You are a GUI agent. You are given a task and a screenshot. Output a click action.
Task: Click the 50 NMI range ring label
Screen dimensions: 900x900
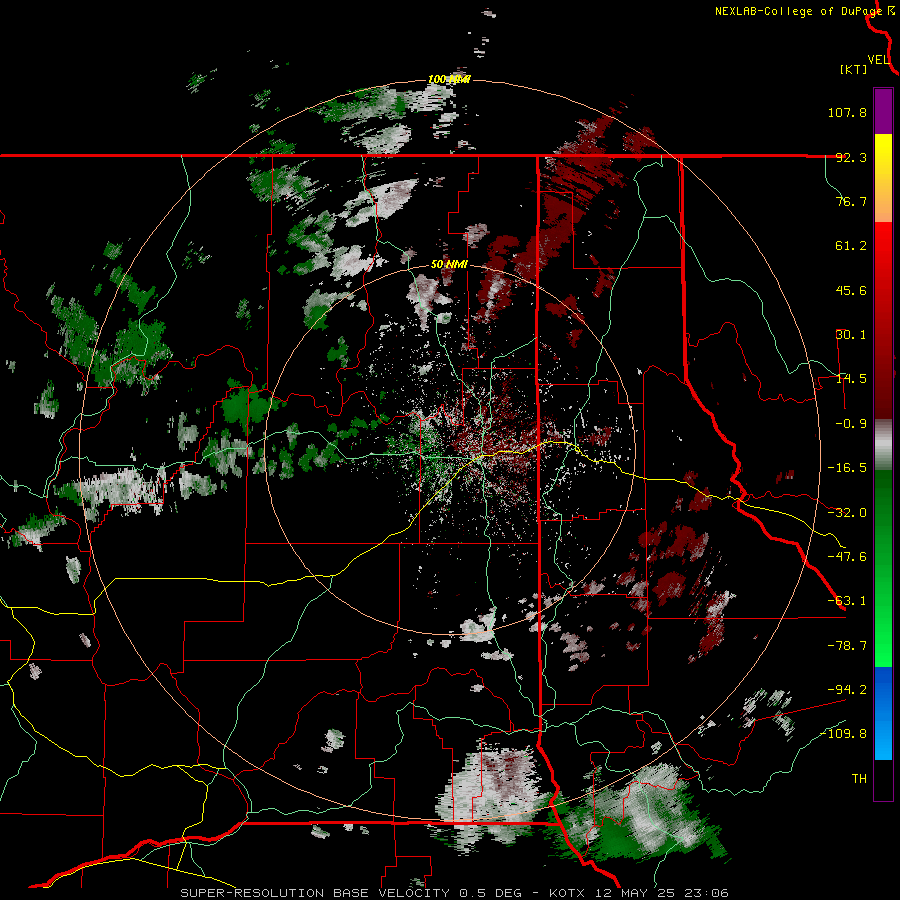(449, 265)
